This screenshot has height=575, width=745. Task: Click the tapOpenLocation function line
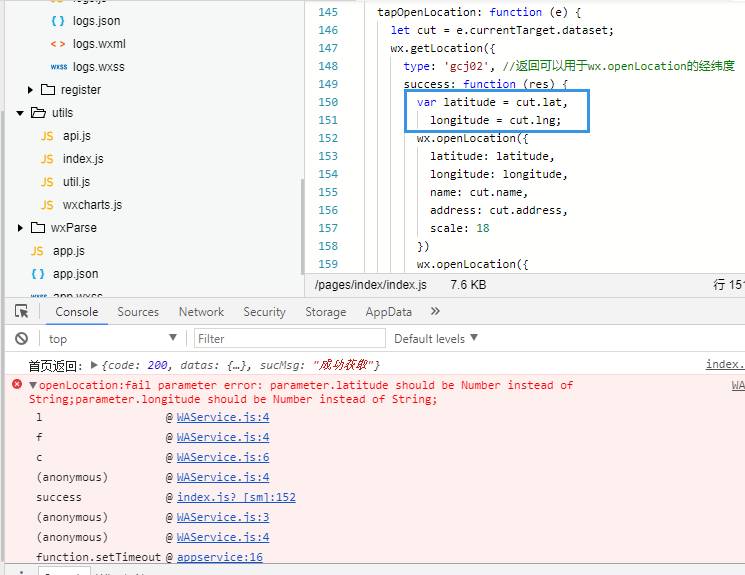479,12
